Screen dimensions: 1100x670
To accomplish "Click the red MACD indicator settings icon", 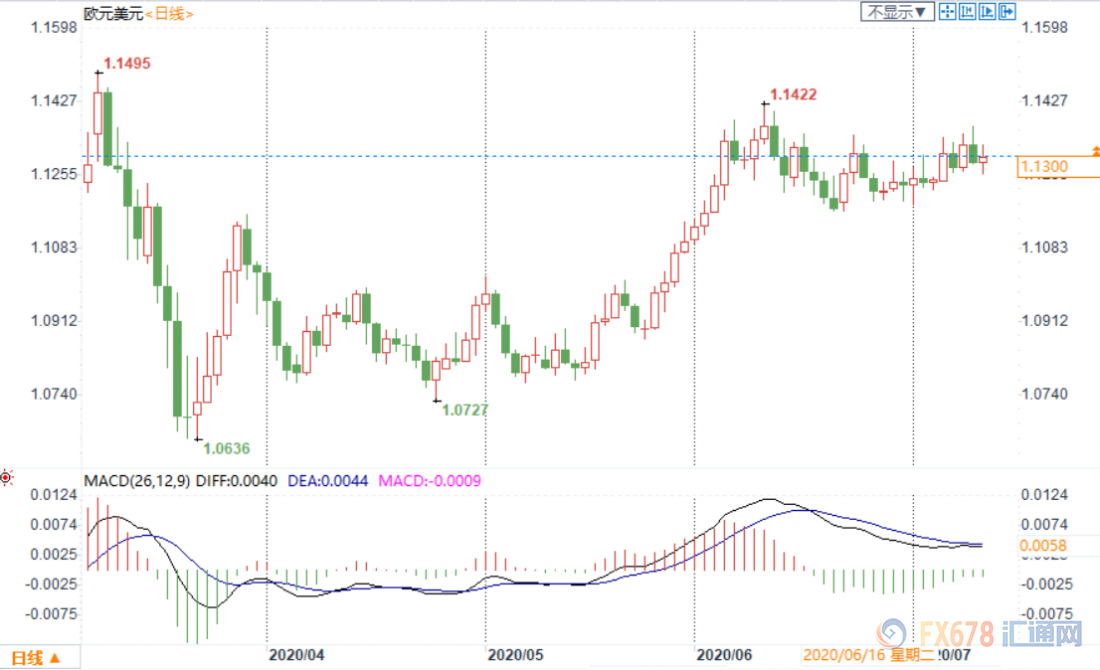I will pos(7,478).
